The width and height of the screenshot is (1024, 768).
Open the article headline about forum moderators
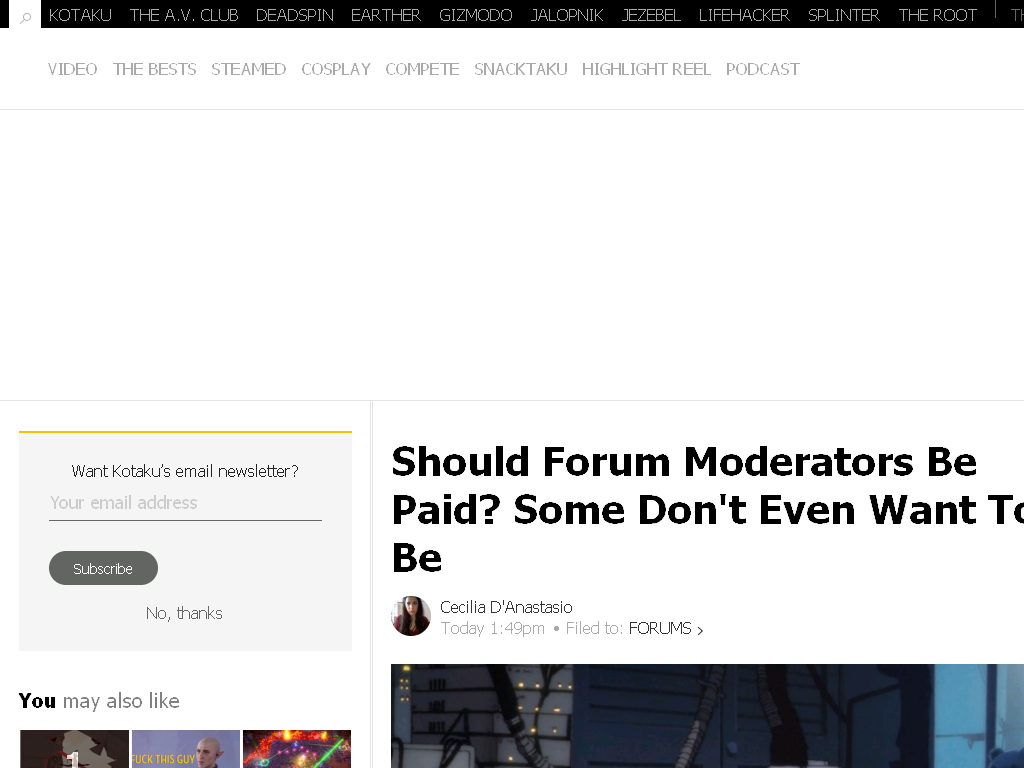point(707,509)
